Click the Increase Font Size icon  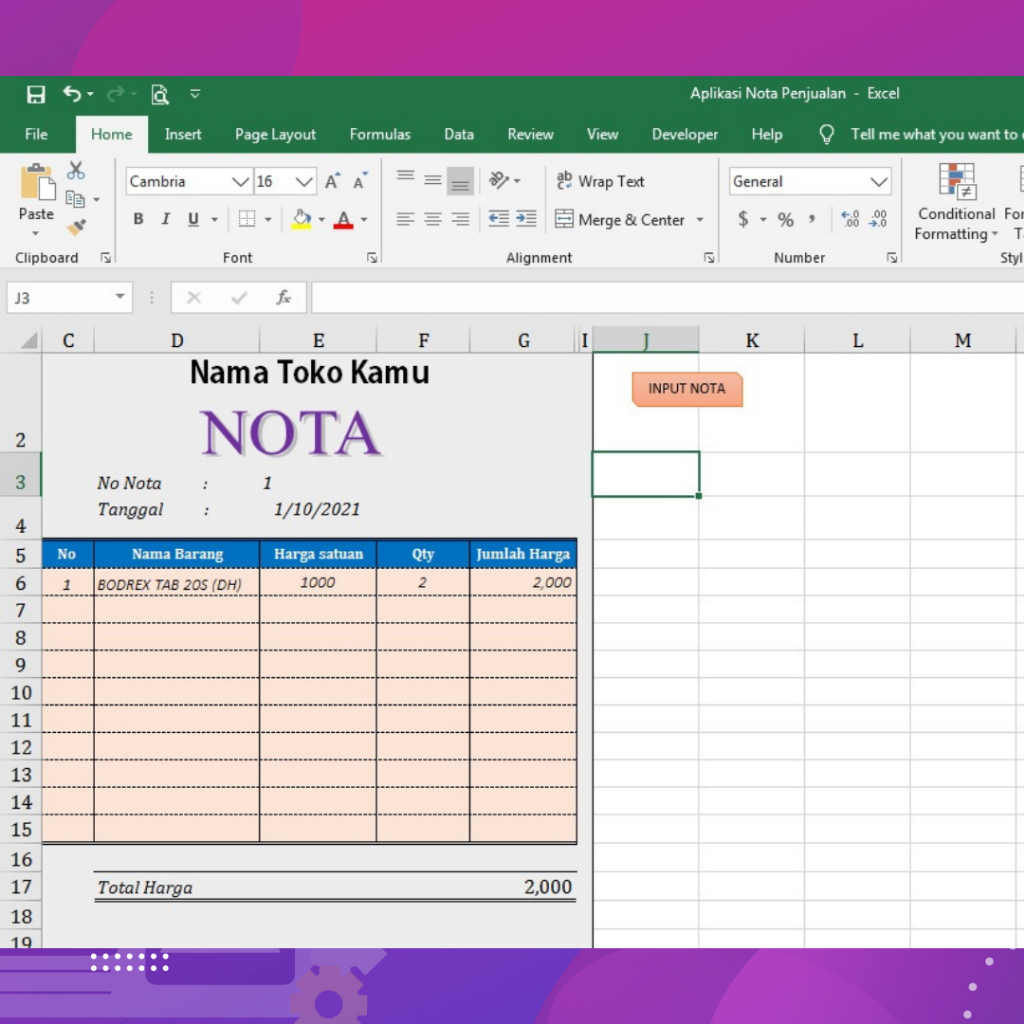click(x=333, y=182)
